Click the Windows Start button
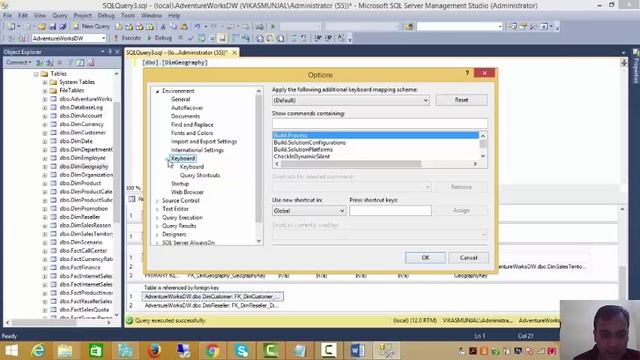The height and width of the screenshot is (360, 640). pos(11,351)
